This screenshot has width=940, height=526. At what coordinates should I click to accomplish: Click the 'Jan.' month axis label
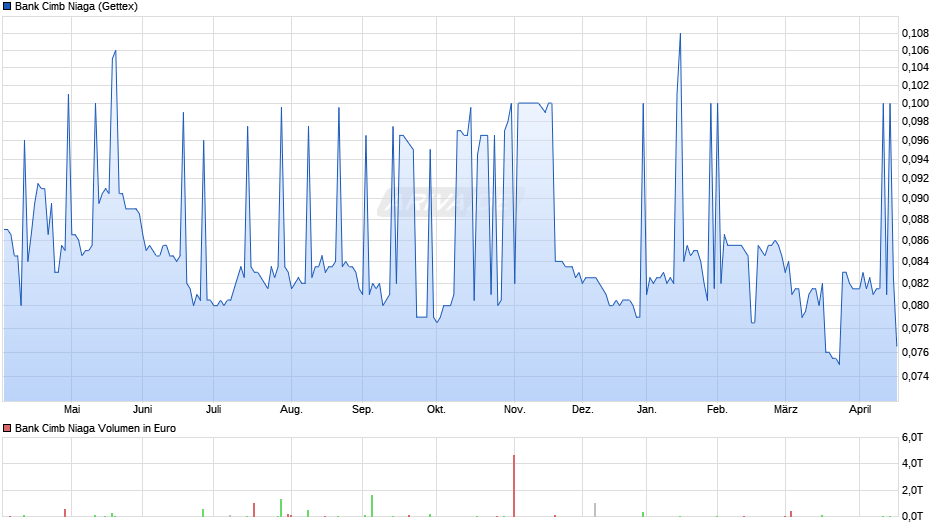tap(646, 409)
